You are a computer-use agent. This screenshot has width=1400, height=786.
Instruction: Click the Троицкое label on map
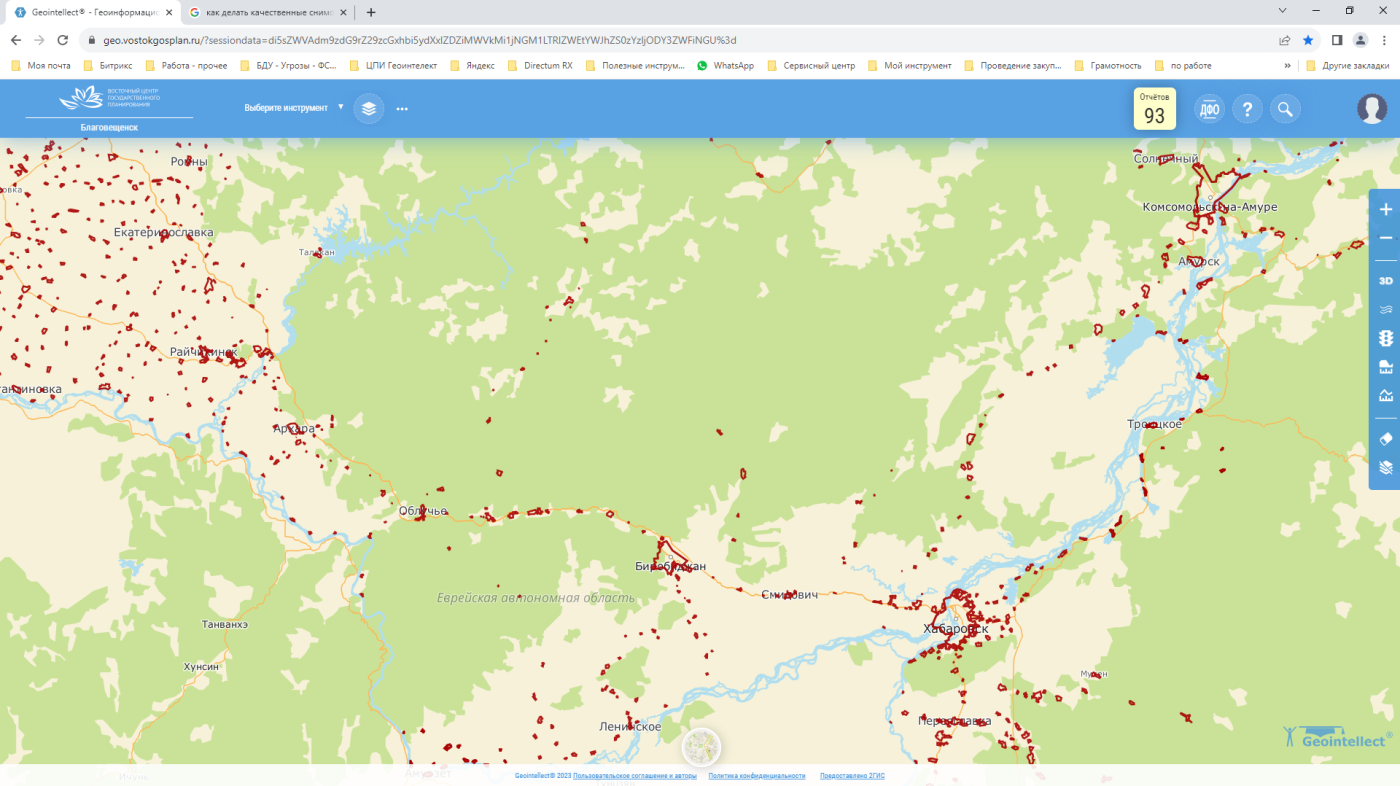tap(1154, 424)
